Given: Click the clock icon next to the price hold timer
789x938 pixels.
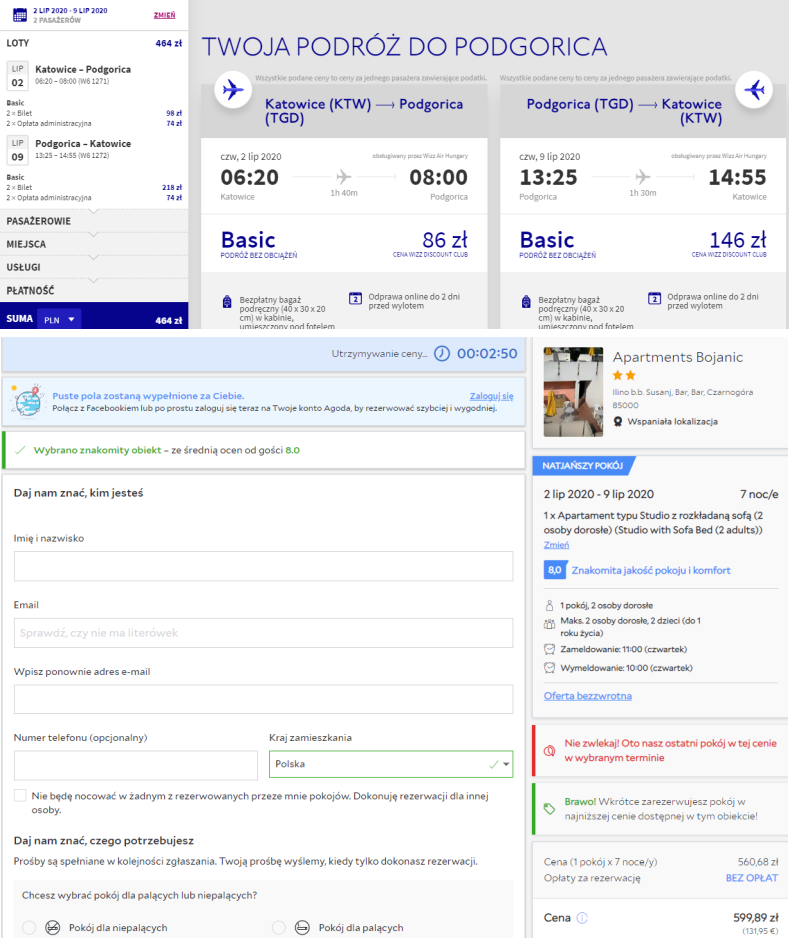Looking at the screenshot, I should click(441, 354).
